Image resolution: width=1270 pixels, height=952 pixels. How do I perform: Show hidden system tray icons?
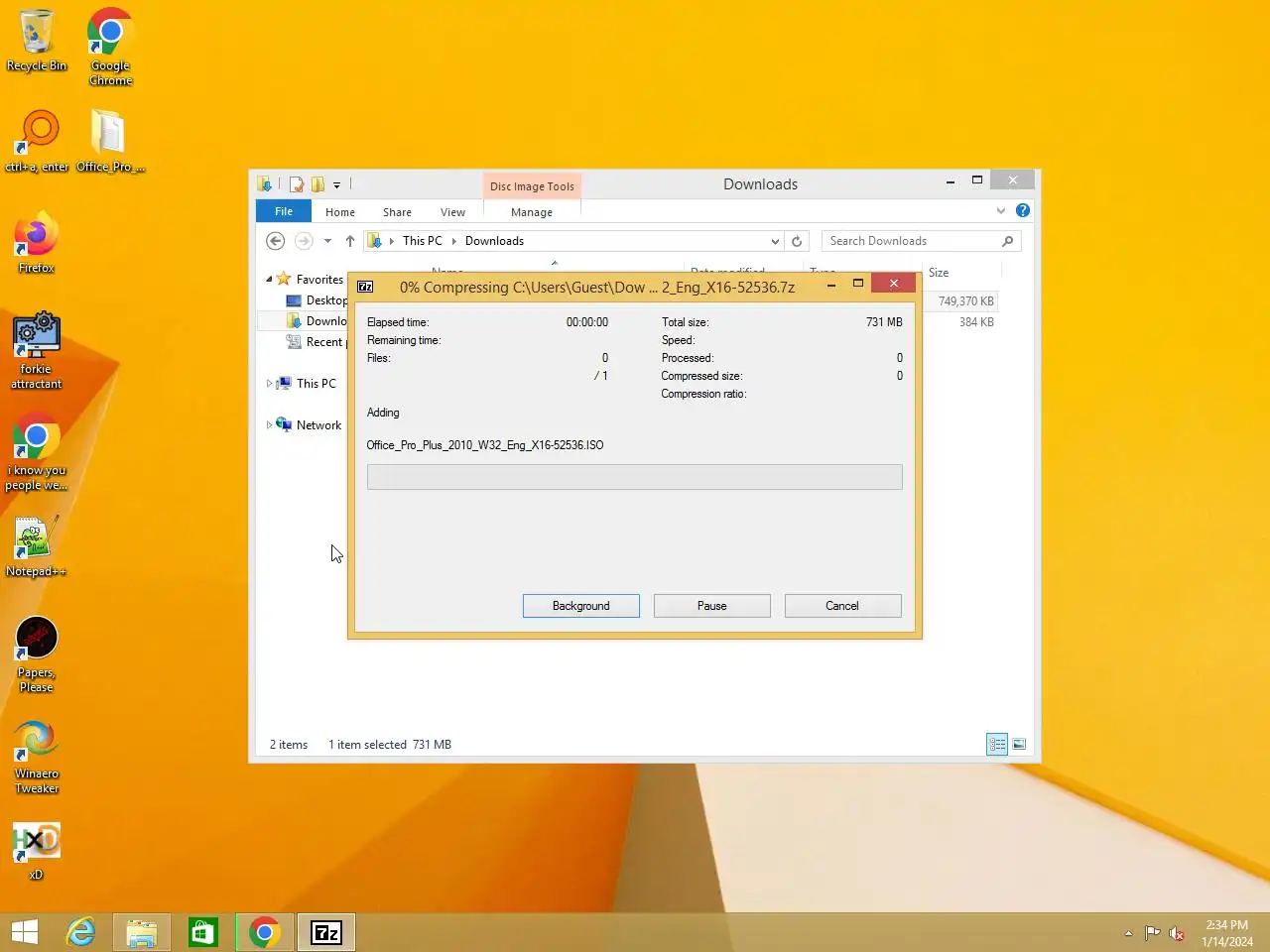point(1128,933)
